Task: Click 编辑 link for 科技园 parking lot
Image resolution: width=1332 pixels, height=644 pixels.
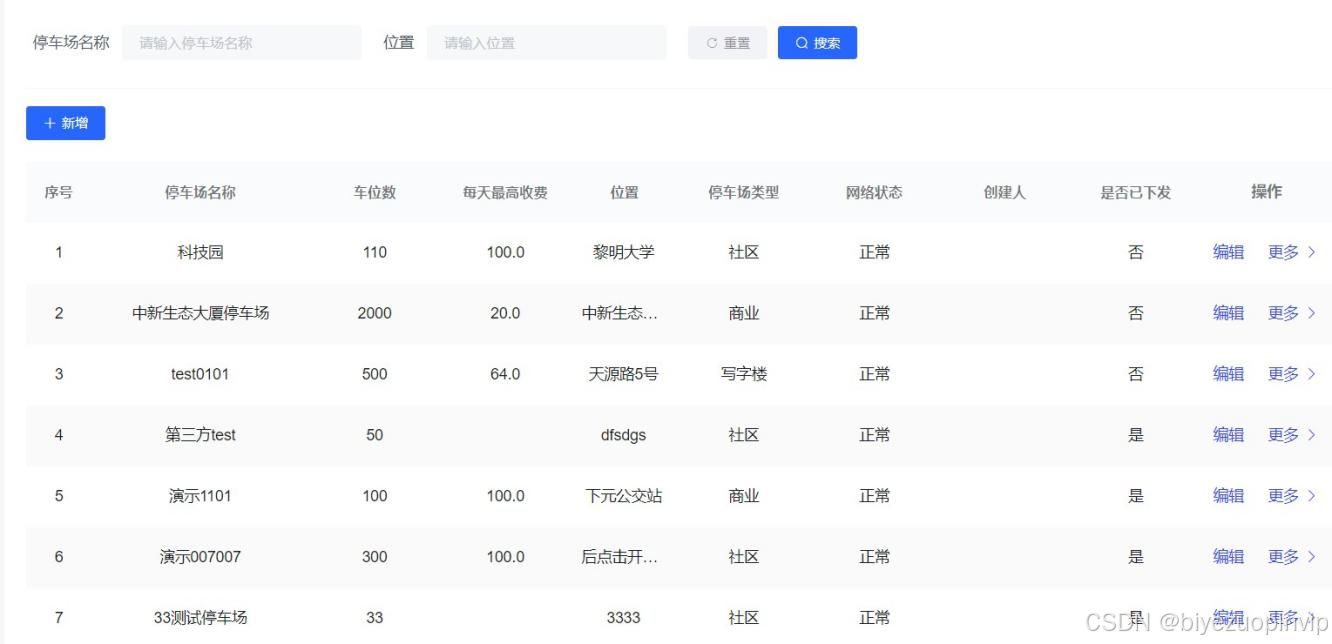Action: (1227, 252)
